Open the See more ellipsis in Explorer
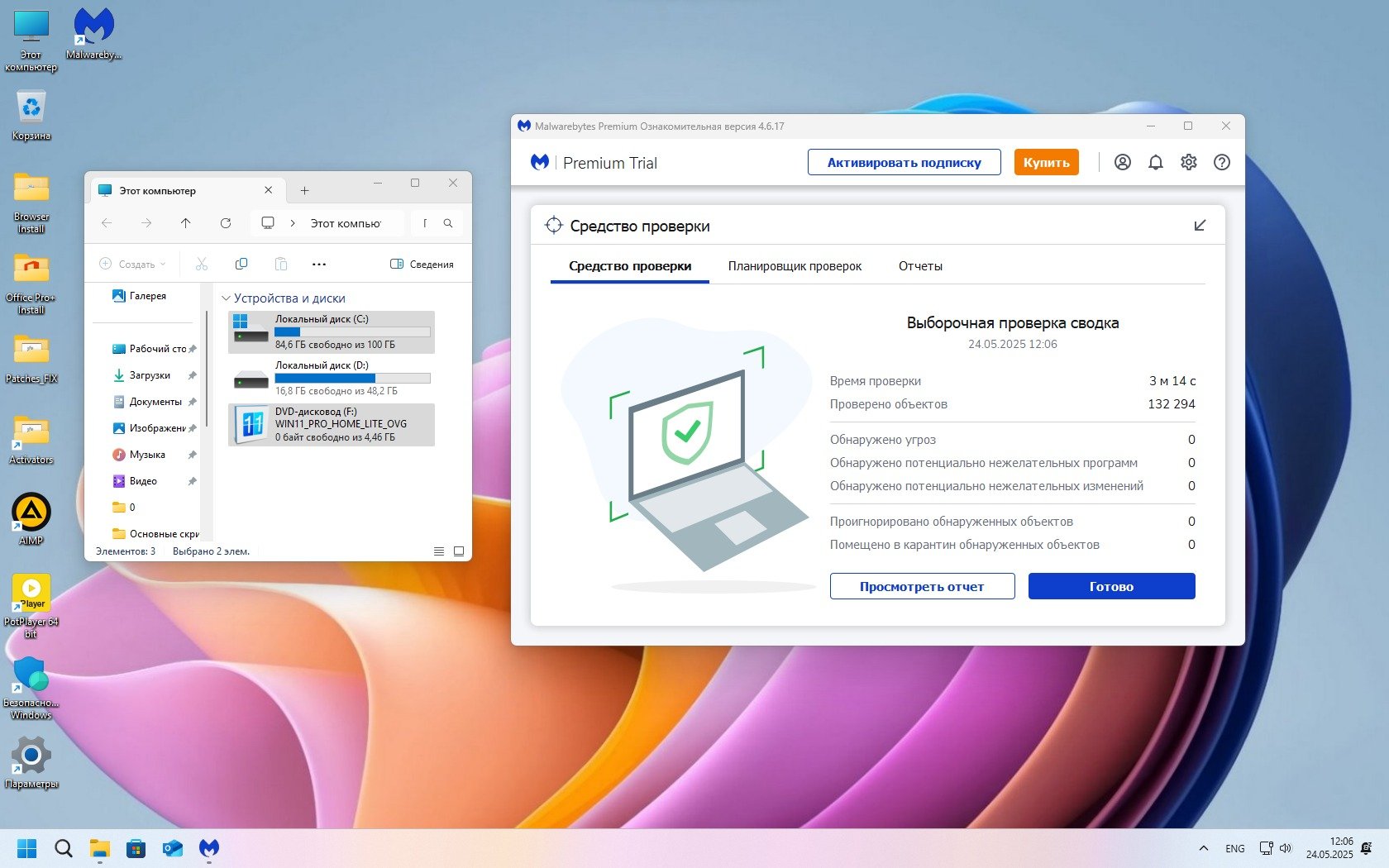 [319, 264]
